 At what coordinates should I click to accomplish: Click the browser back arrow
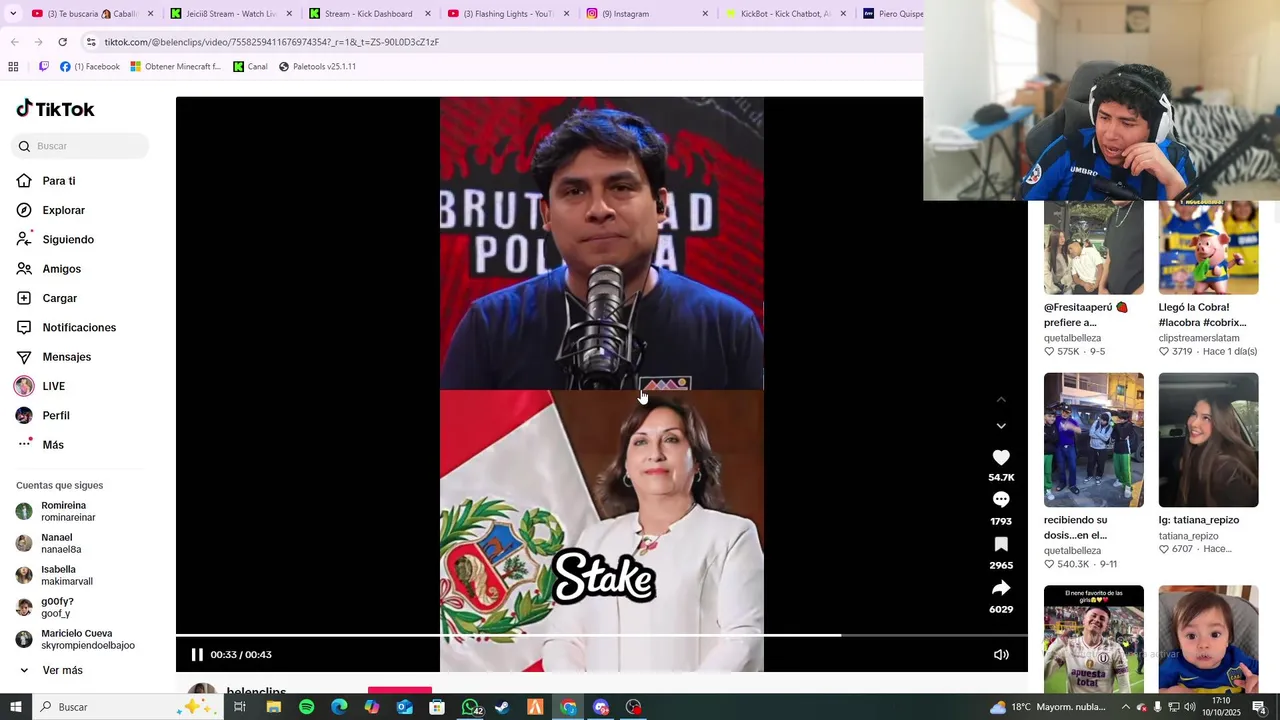[14, 42]
